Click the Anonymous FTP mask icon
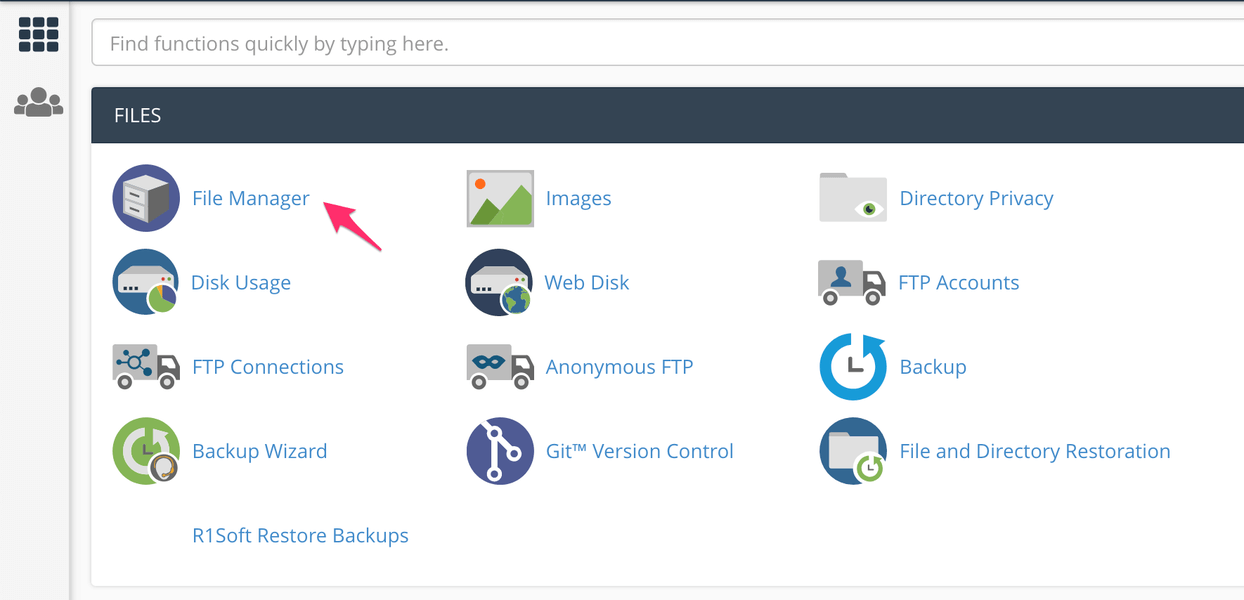 (499, 366)
